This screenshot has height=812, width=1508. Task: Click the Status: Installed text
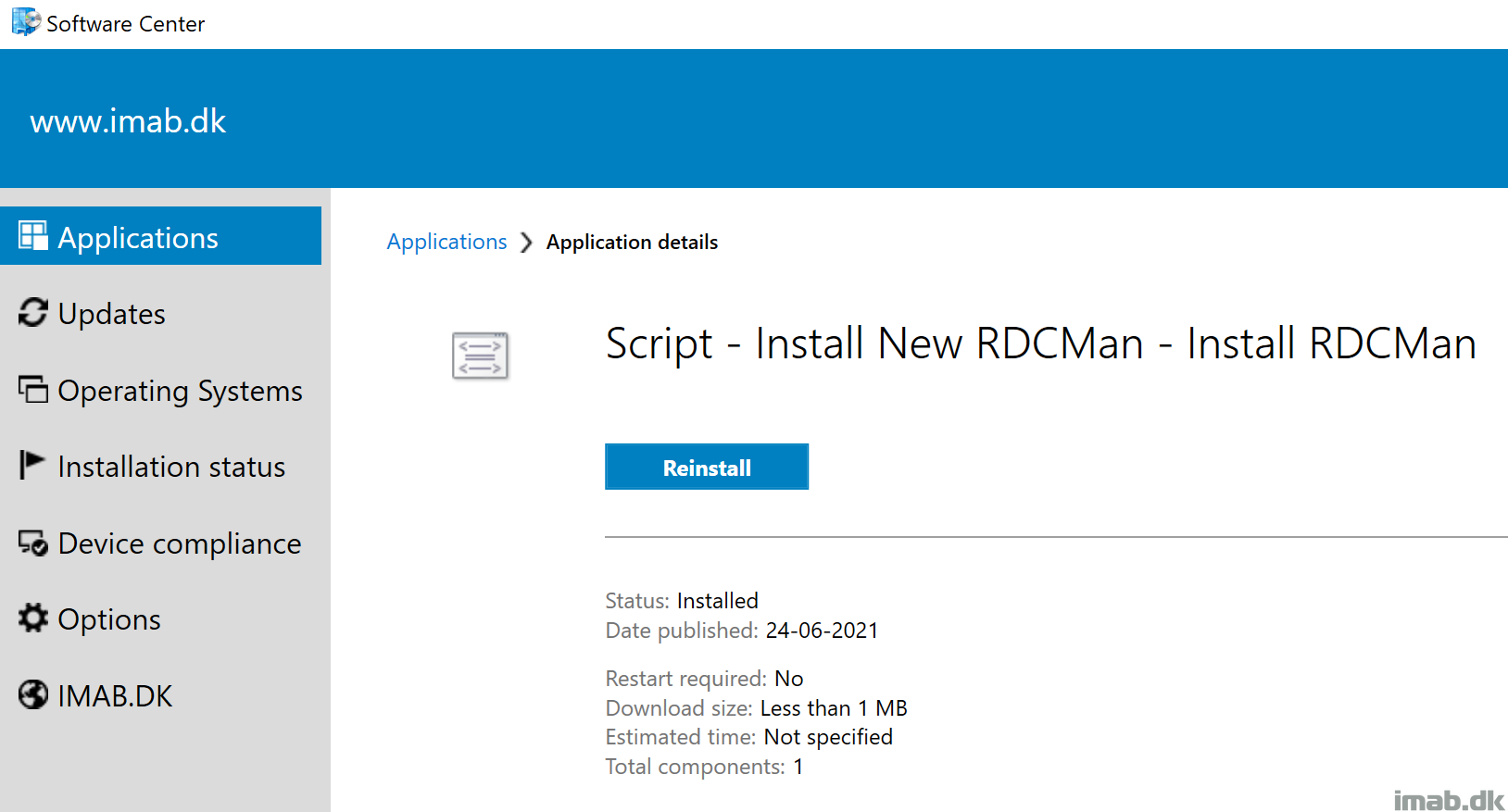click(x=682, y=600)
